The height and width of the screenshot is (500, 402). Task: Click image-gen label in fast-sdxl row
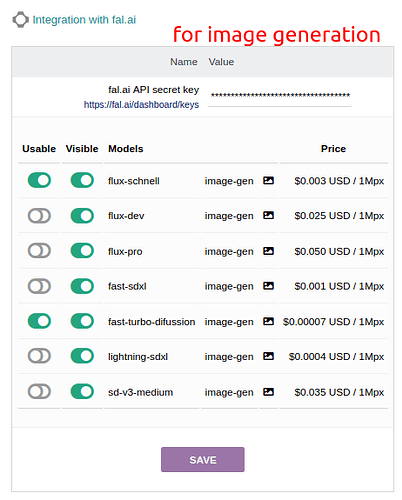(229, 286)
